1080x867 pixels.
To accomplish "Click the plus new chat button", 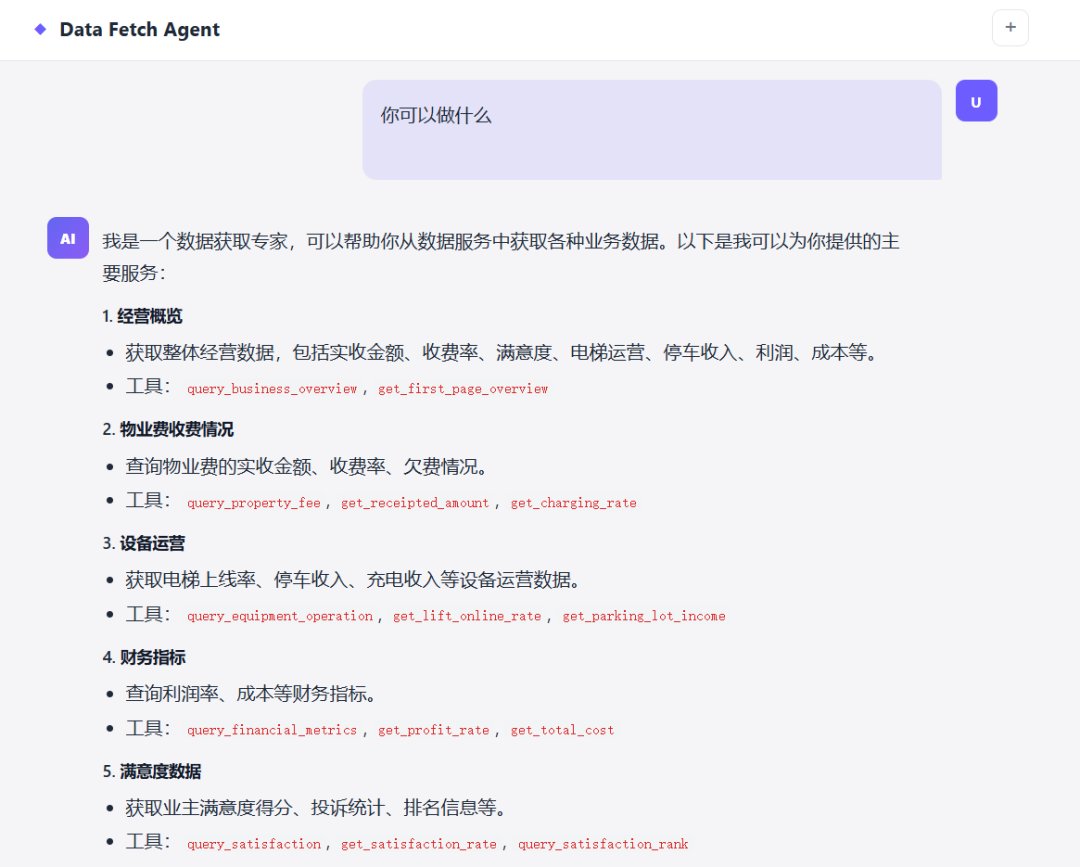I will 1010,28.
